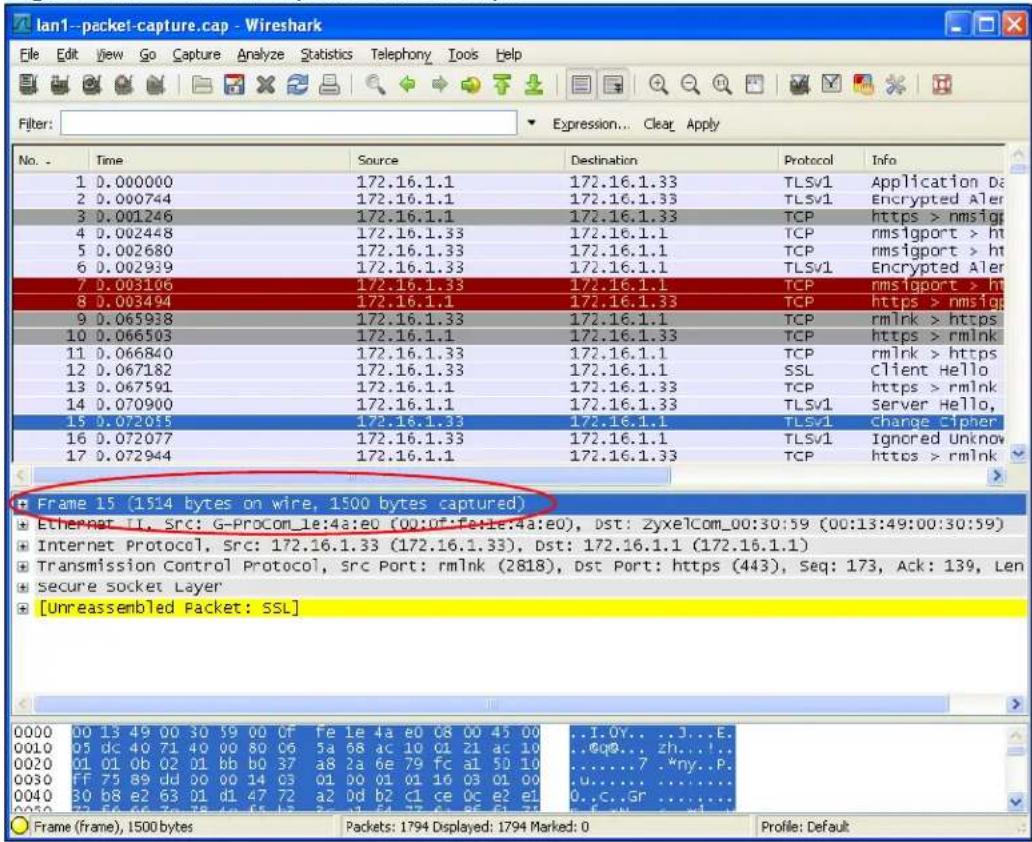The image size is (1032, 842).
Task: Expand the Frame 15 tree node
Action: [x=22, y=504]
